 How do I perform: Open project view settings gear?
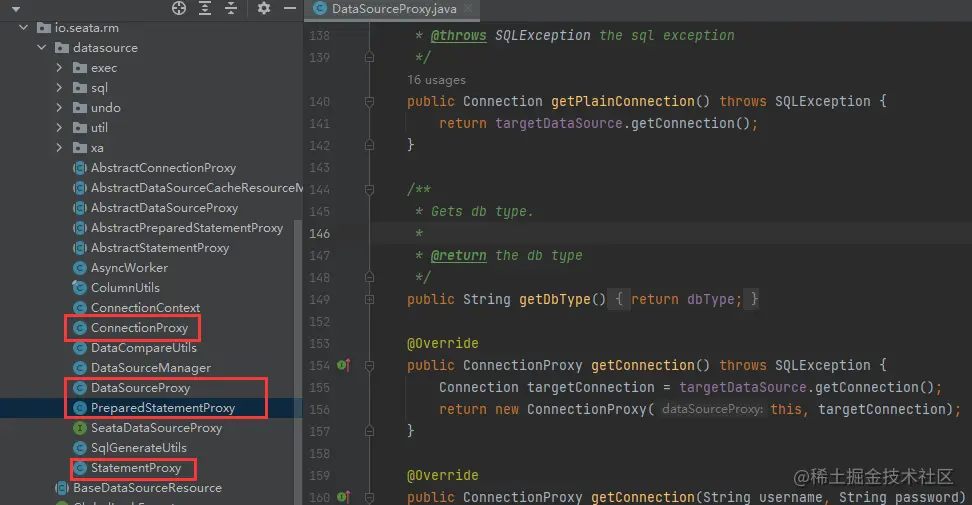pyautogui.click(x=263, y=8)
